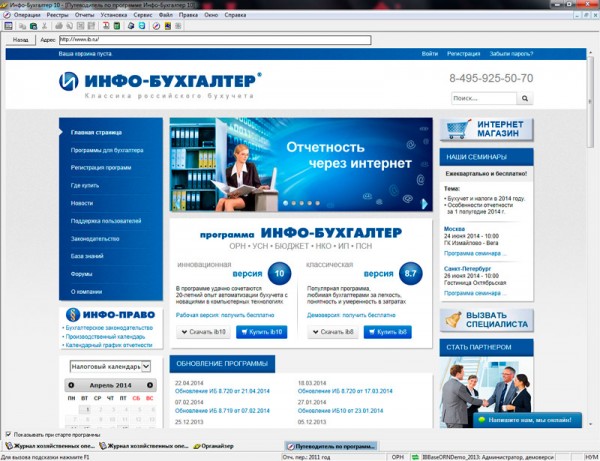Click the red stamp icon in toolbar

pyautogui.click(x=106, y=26)
